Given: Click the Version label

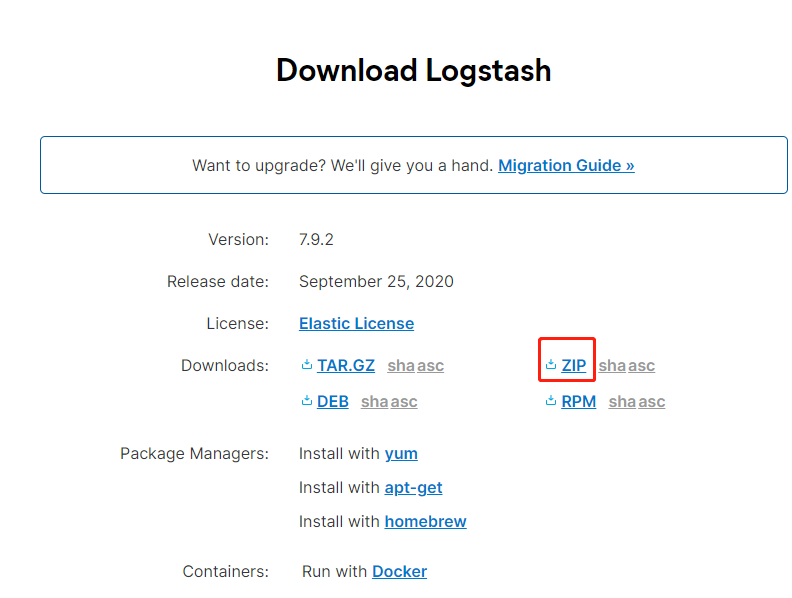Looking at the screenshot, I should tap(238, 239).
